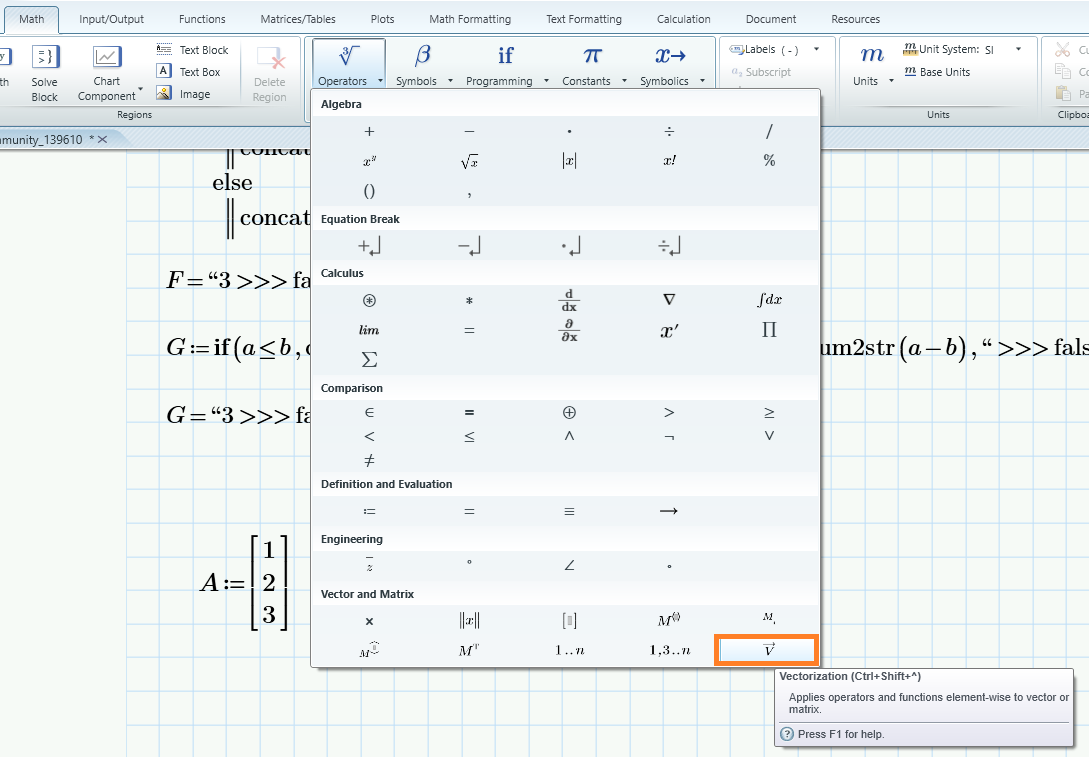
Task: Insert the matrix transpose operator
Action: [469, 649]
